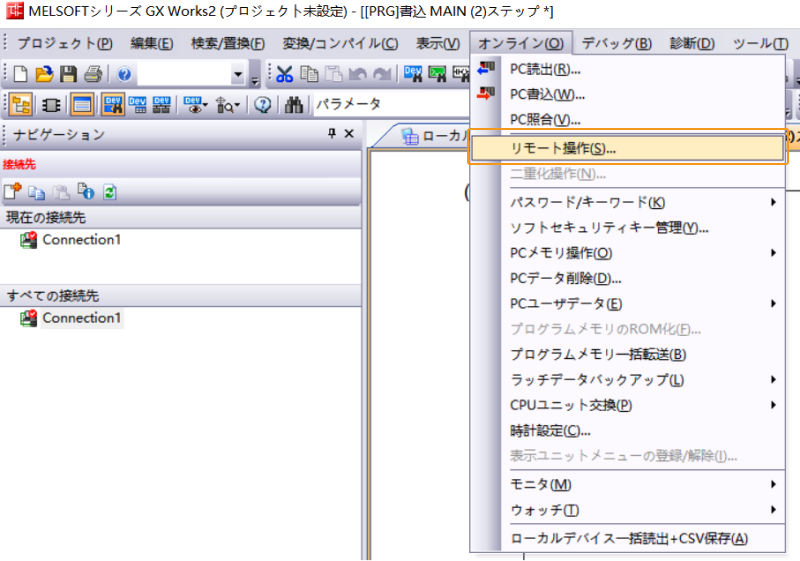Pin the ナビゲーション panel
The height and width of the screenshot is (561, 800).
pyautogui.click(x=332, y=134)
